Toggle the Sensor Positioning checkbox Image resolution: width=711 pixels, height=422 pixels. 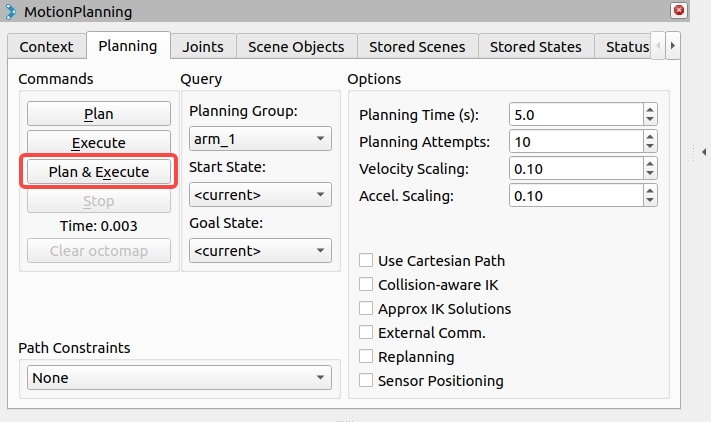[366, 380]
